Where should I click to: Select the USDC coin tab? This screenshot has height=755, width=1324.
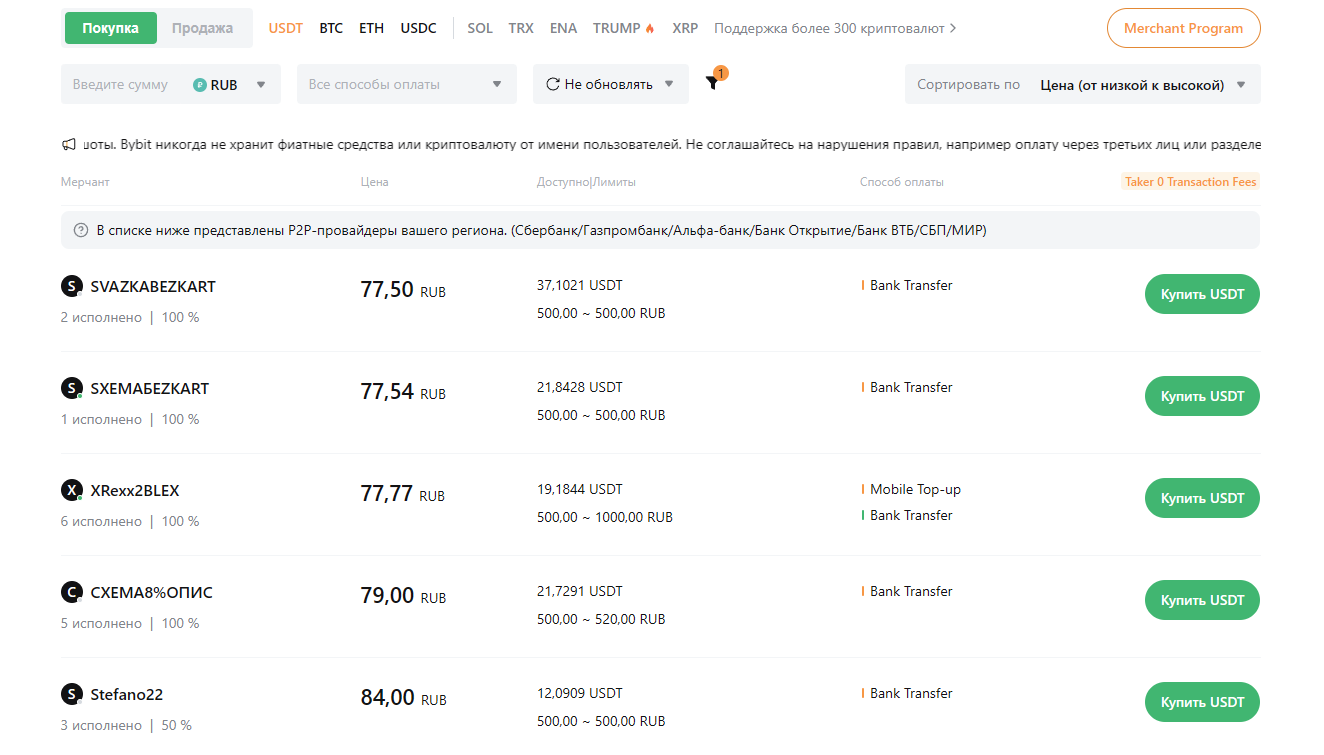(419, 28)
